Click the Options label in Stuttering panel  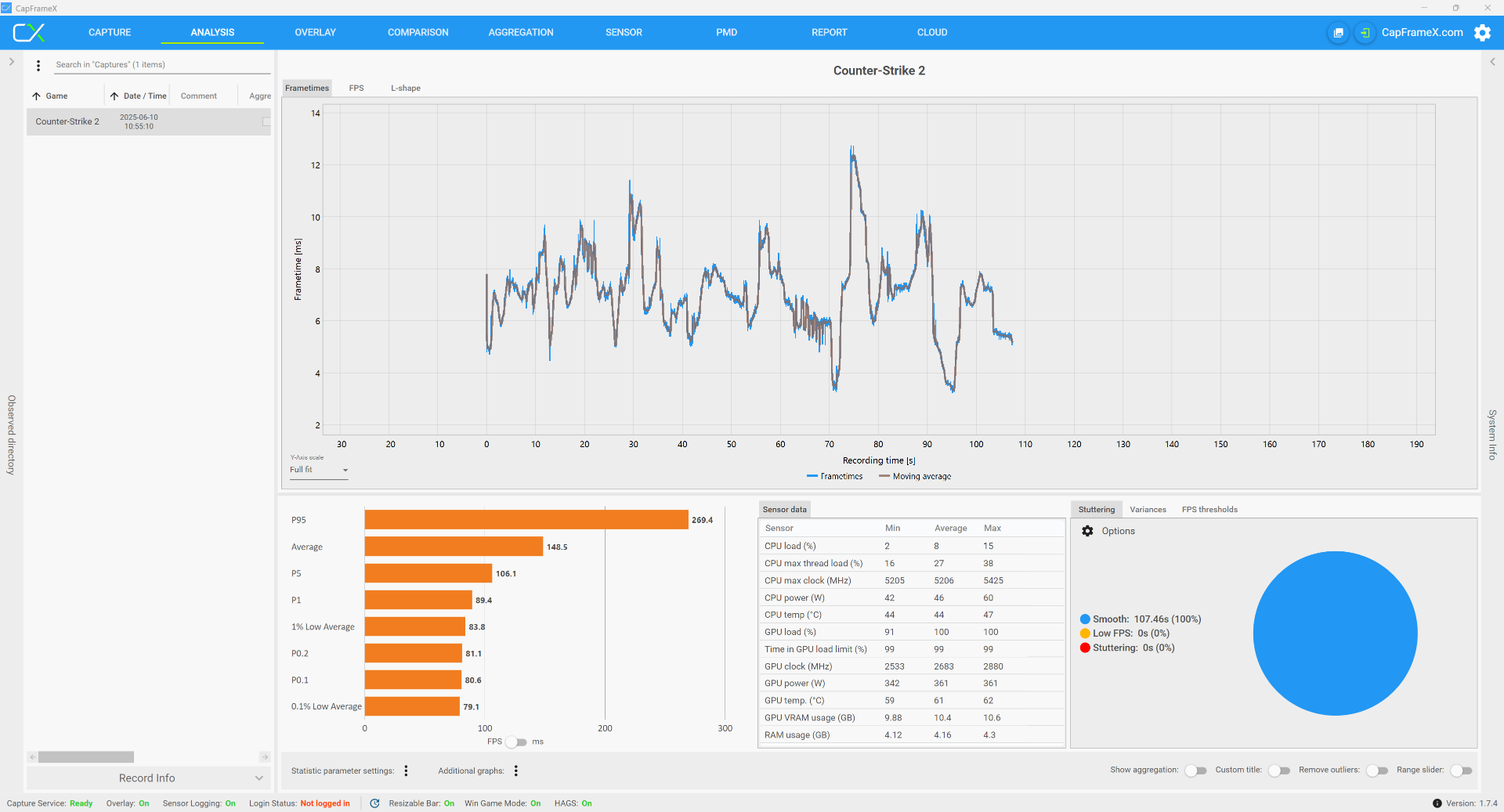(x=1118, y=531)
